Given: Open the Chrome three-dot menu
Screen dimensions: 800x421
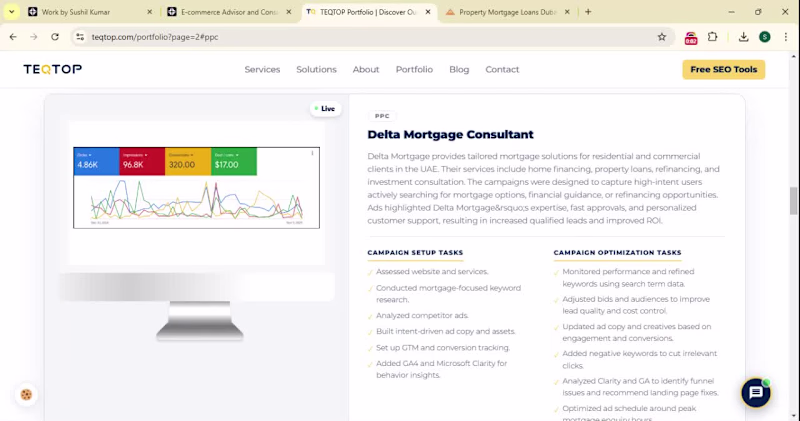Looking at the screenshot, I should [x=786, y=37].
